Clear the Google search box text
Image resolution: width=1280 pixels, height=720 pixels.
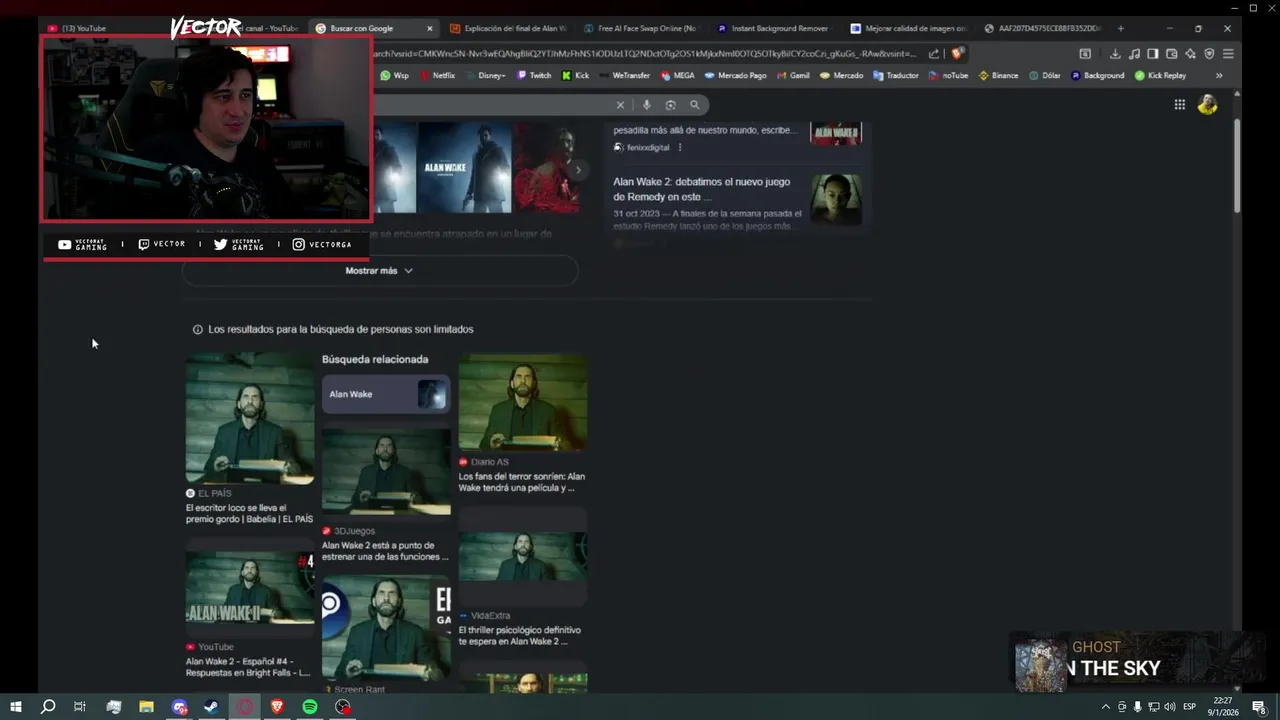[620, 105]
